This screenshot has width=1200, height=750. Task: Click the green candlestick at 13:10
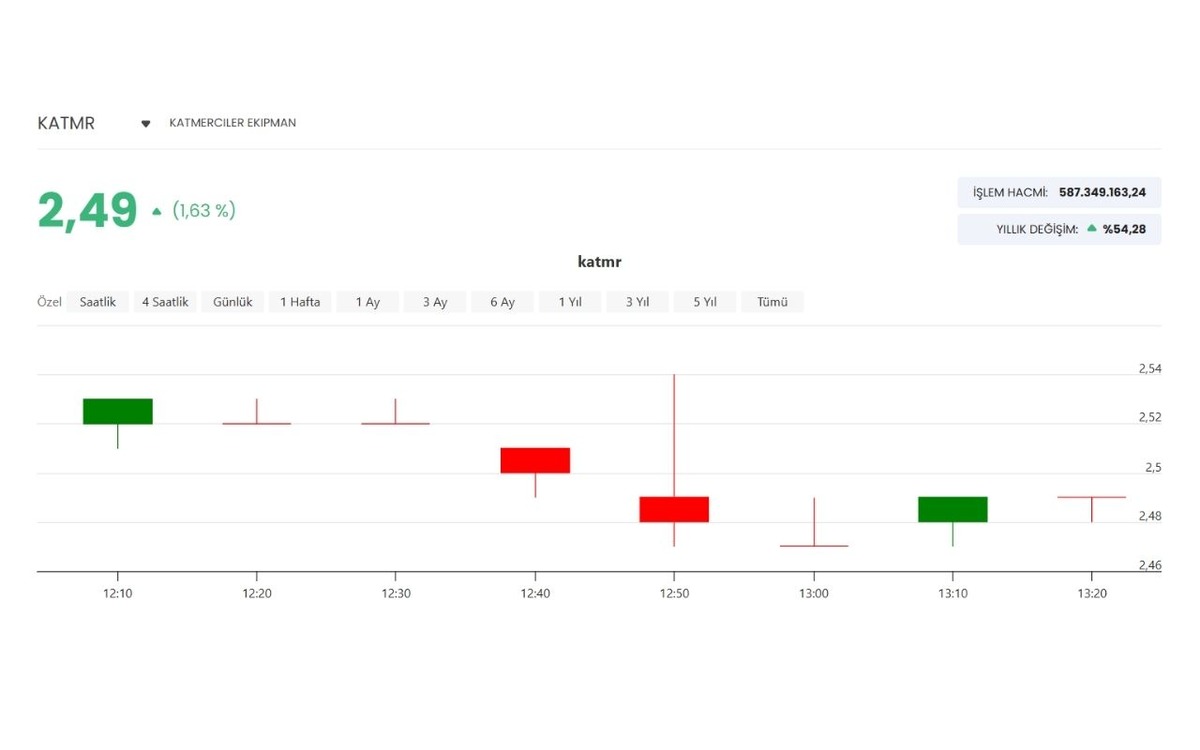tap(953, 509)
